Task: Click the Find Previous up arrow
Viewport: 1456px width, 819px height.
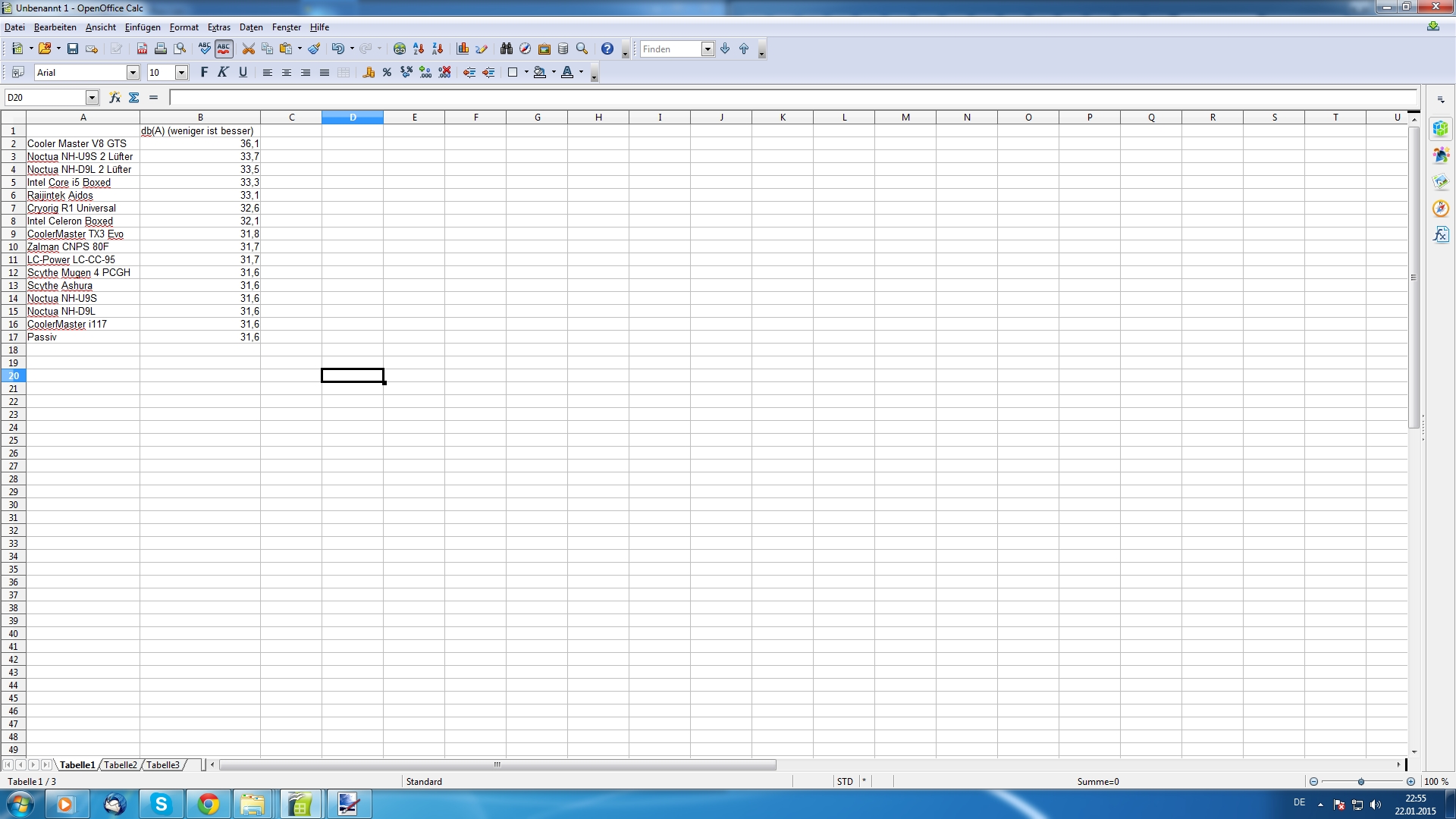Action: (x=744, y=49)
